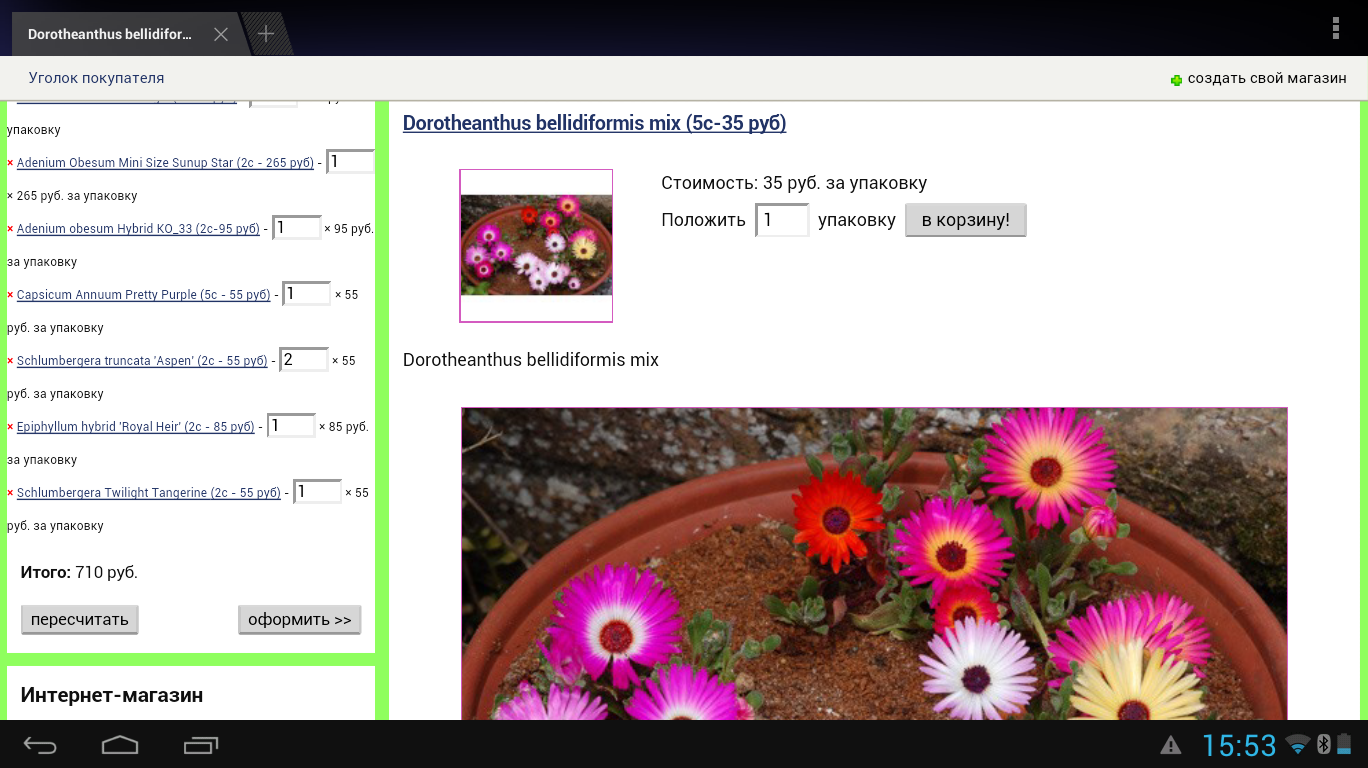
Task: Open browser overflow menu (three dots)
Action: coord(1335,28)
